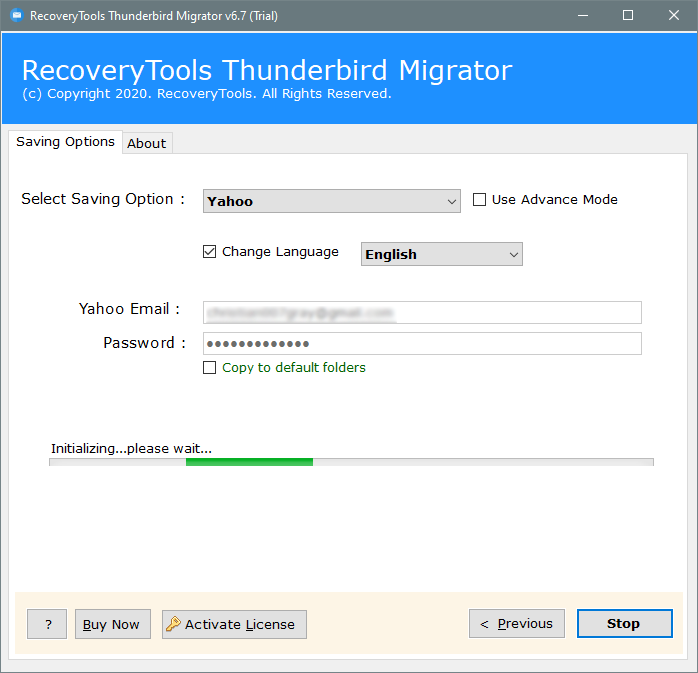Screen dimensions: 698x673
Task: Click the green initializing progress bar
Action: 351,462
